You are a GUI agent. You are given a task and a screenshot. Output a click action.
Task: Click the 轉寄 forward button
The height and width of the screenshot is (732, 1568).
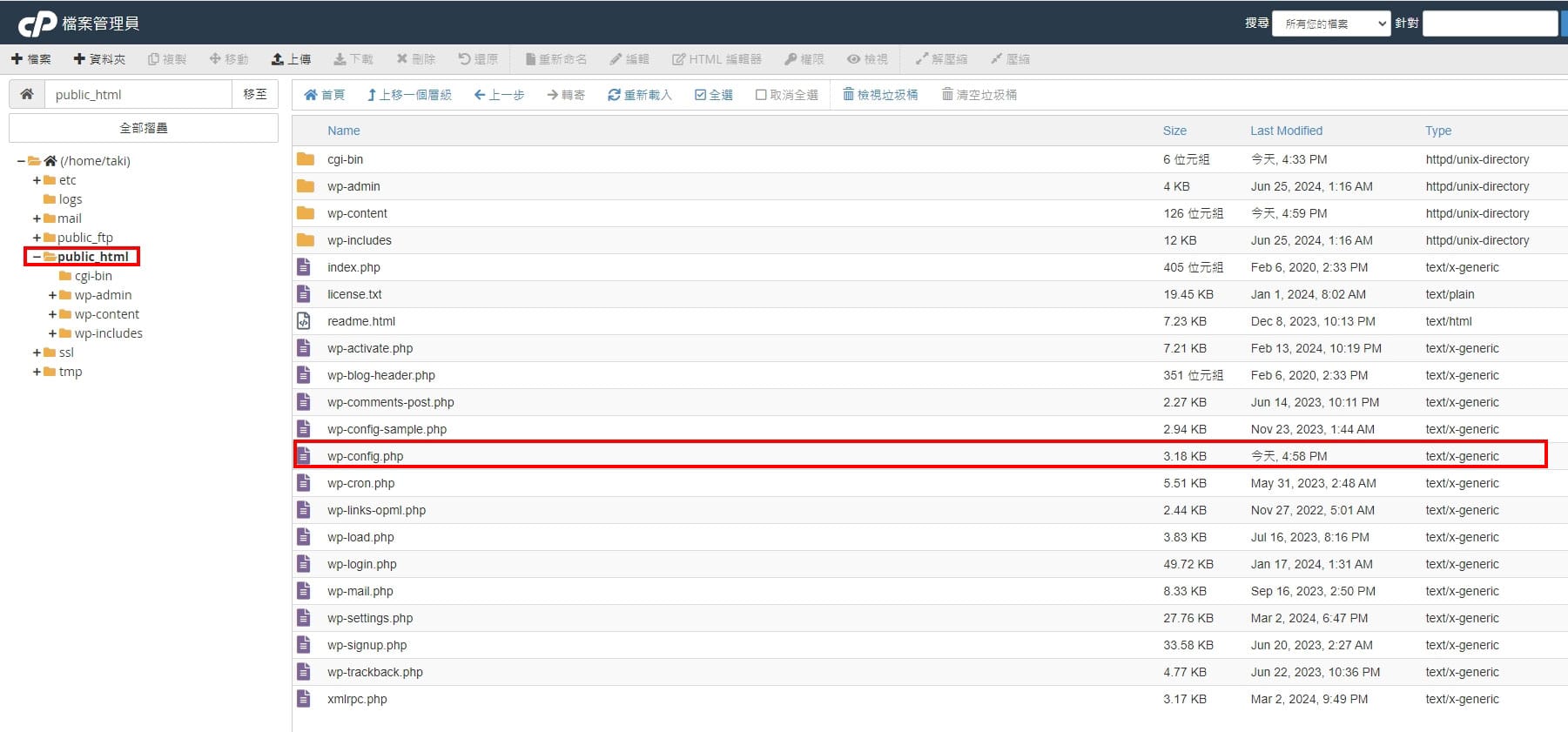click(566, 95)
